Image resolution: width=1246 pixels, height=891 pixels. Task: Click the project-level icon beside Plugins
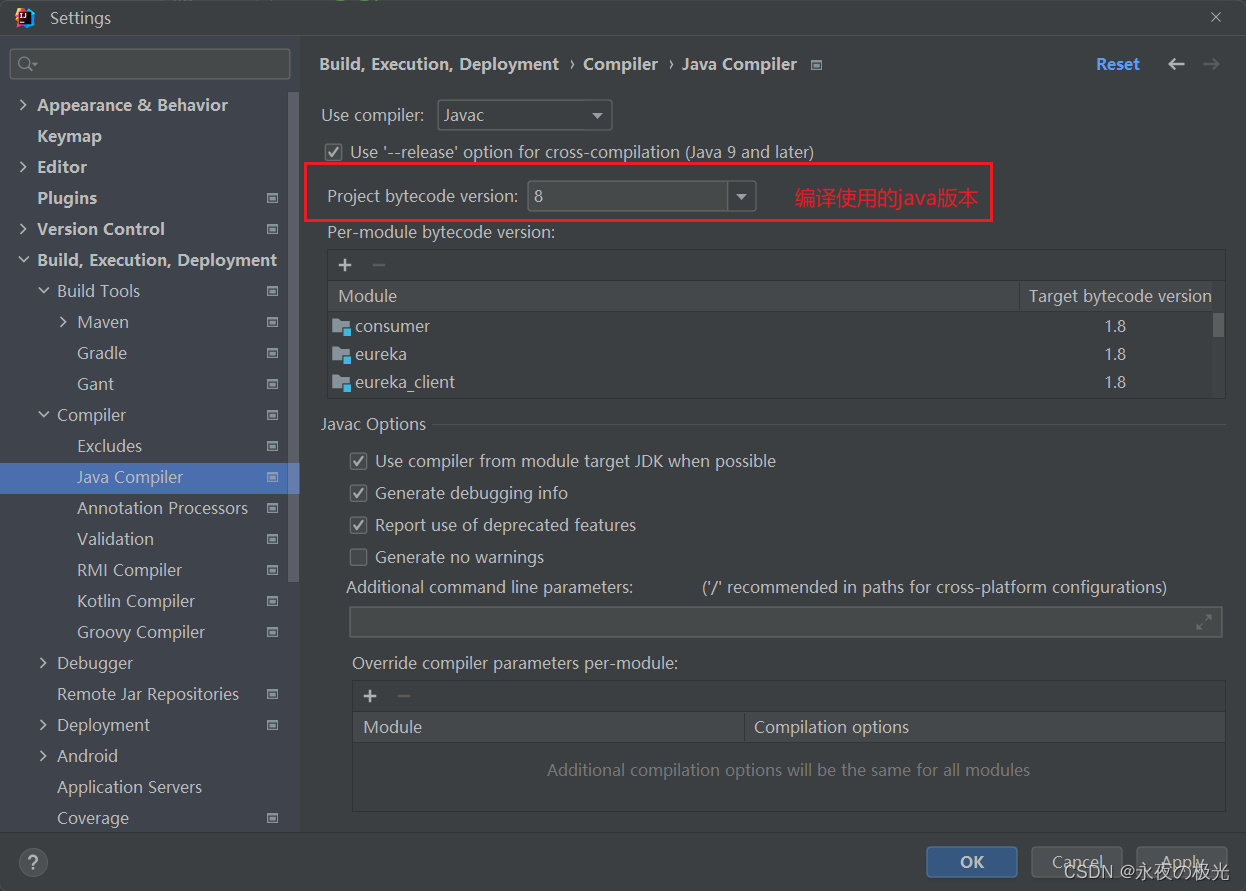272,198
